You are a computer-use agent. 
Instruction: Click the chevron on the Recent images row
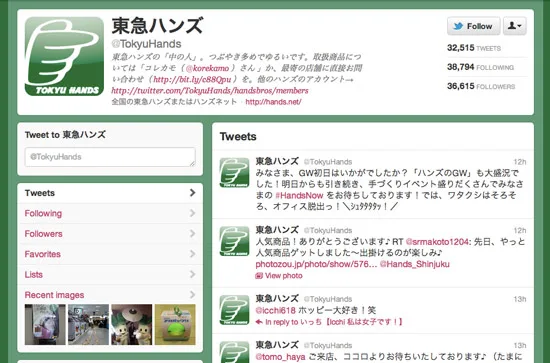click(192, 294)
